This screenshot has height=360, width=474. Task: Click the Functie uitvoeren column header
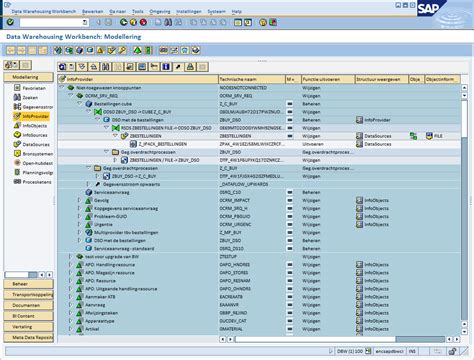pos(328,79)
